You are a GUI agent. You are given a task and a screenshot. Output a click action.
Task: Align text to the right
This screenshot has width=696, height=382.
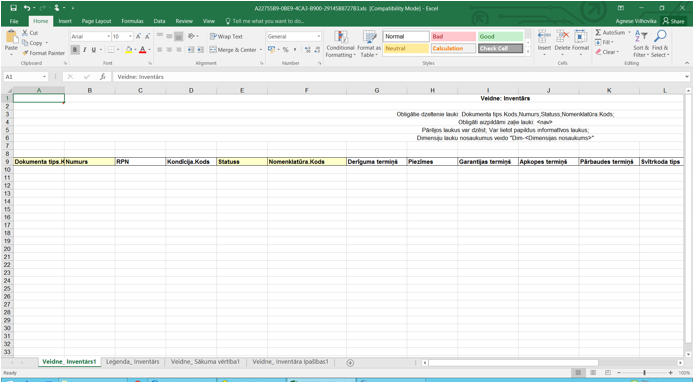point(178,50)
